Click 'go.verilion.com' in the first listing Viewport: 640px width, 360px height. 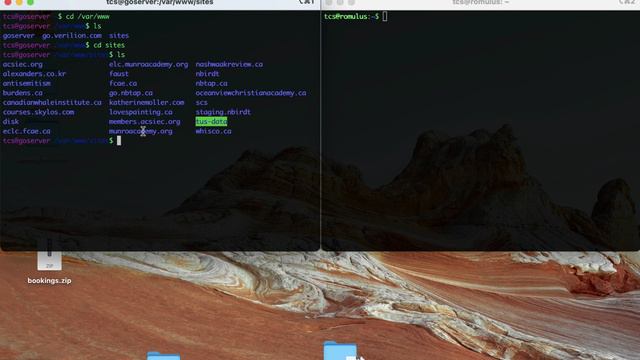(72, 36)
